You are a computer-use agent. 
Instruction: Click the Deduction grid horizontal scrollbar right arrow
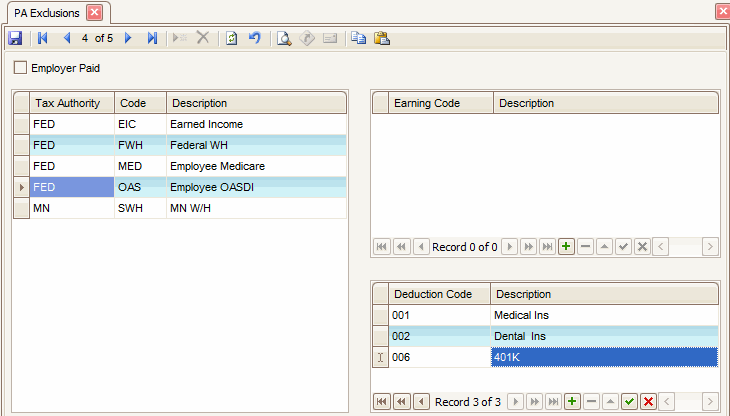710,401
